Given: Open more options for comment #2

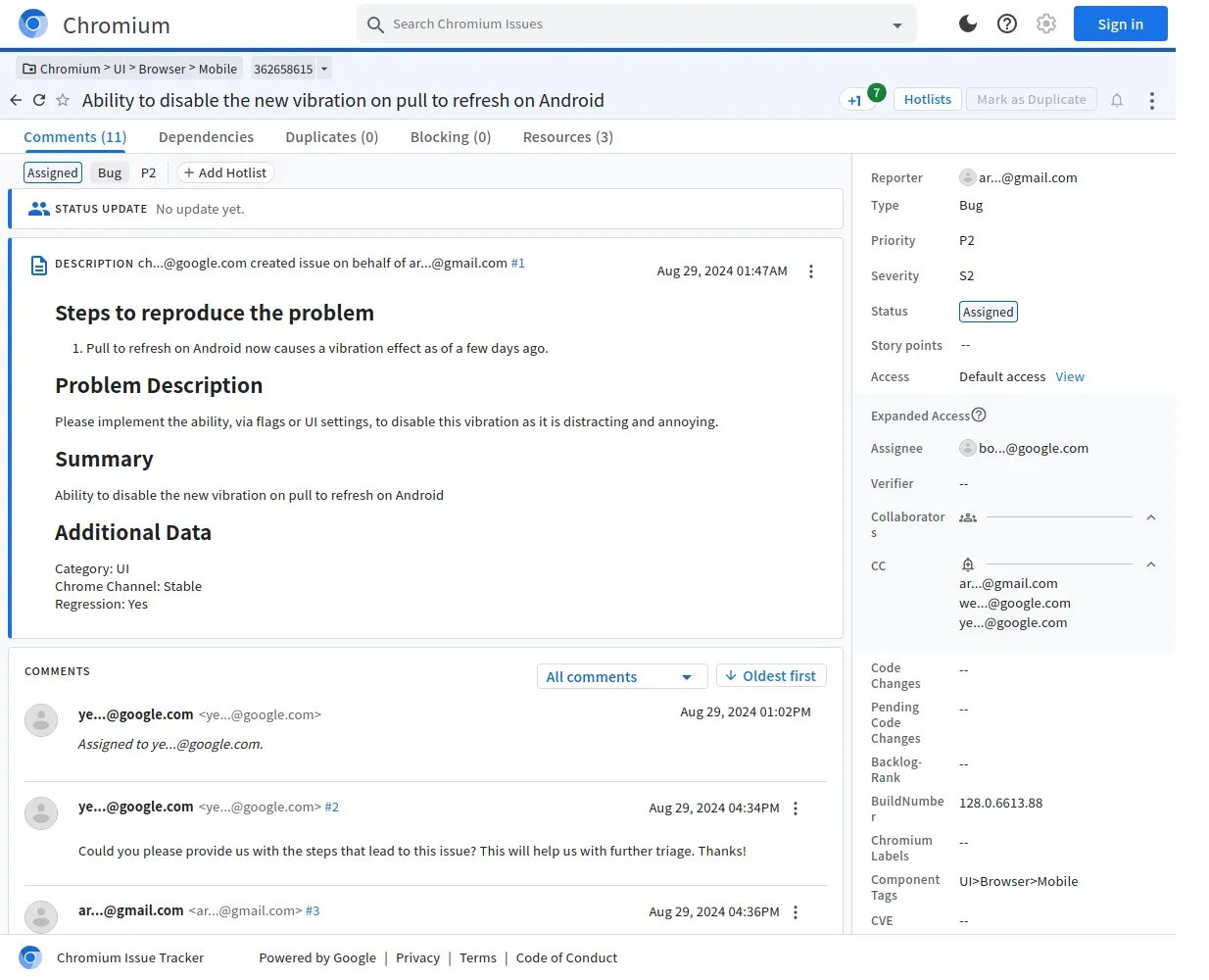Looking at the screenshot, I should (796, 808).
